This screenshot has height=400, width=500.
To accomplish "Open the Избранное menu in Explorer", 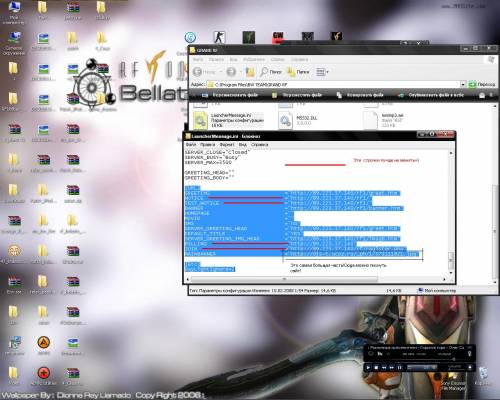I will (x=254, y=59).
